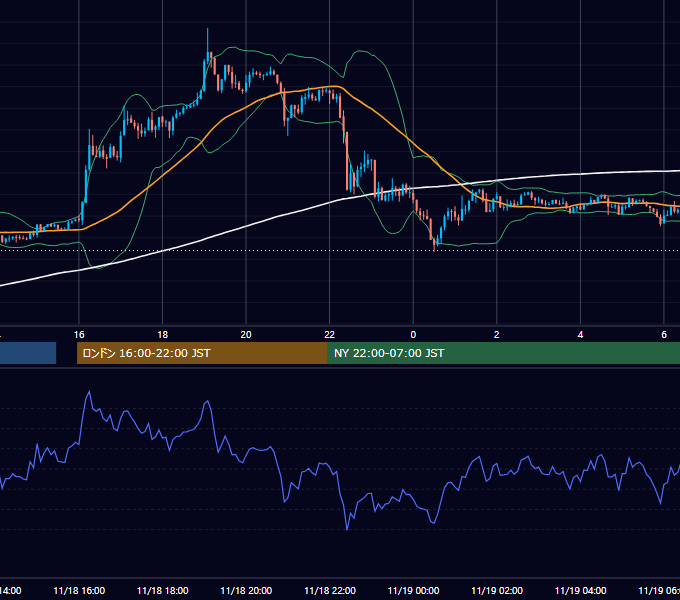This screenshot has width=680, height=600.
Task: Click the NY 22:00-07:00 JST session bar
Action: [503, 353]
